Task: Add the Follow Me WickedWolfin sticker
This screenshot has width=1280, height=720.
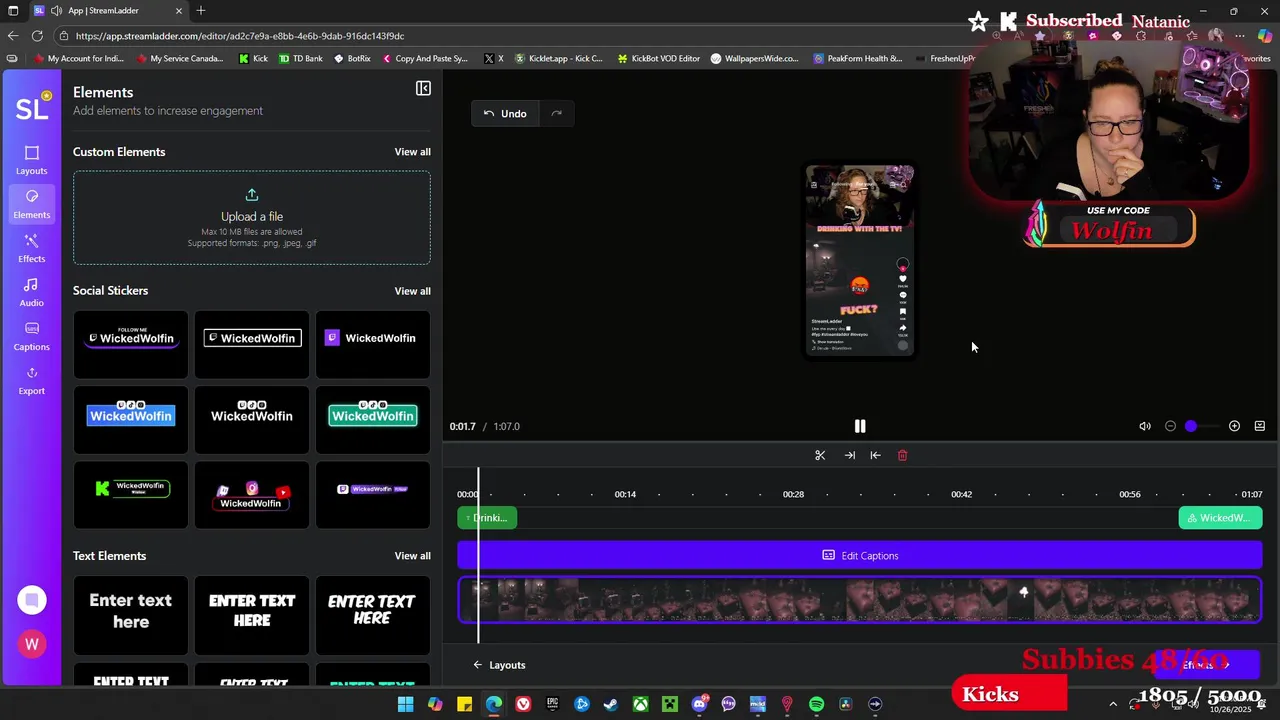Action: pyautogui.click(x=131, y=343)
